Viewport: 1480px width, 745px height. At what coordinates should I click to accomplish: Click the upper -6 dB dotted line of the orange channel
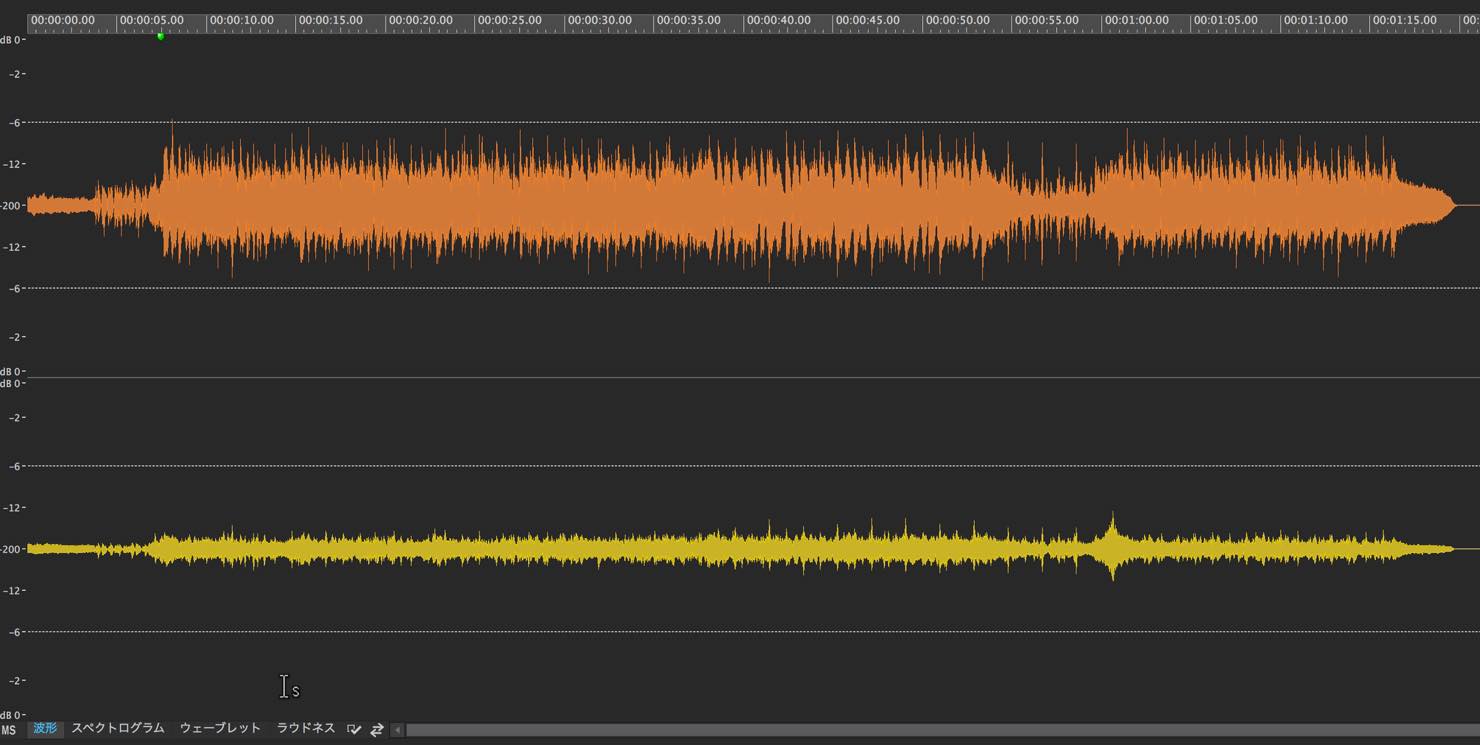740,122
